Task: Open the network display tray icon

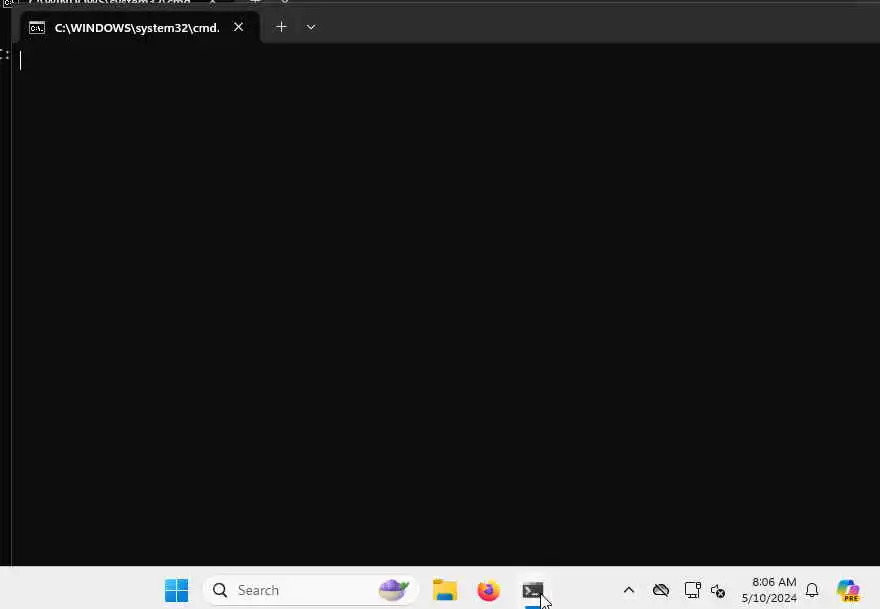Action: coord(693,589)
